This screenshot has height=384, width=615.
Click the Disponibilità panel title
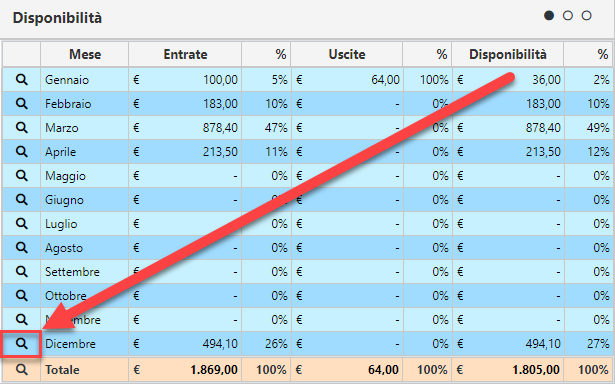(x=57, y=18)
